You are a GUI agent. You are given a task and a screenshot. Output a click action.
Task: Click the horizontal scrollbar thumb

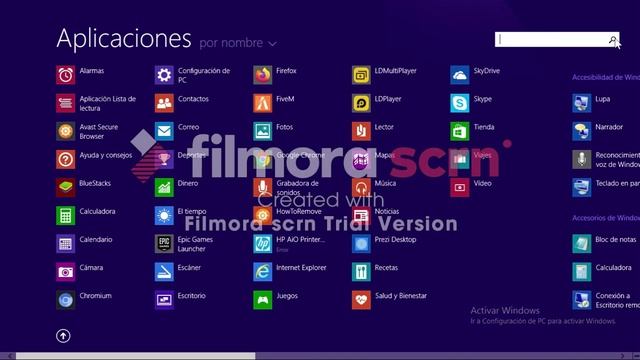coord(136,356)
